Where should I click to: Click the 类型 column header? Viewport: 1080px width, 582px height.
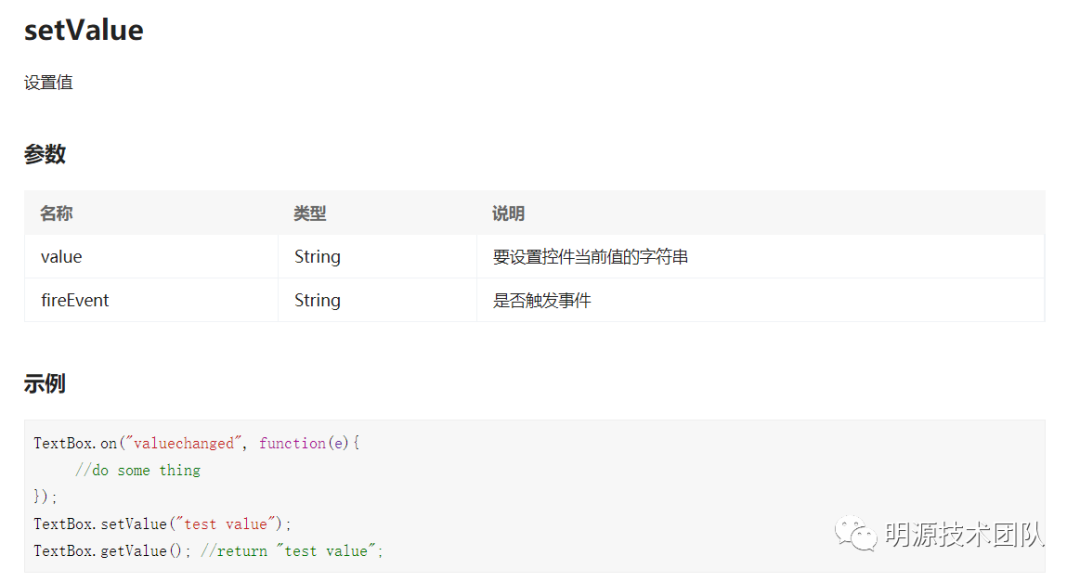(310, 214)
